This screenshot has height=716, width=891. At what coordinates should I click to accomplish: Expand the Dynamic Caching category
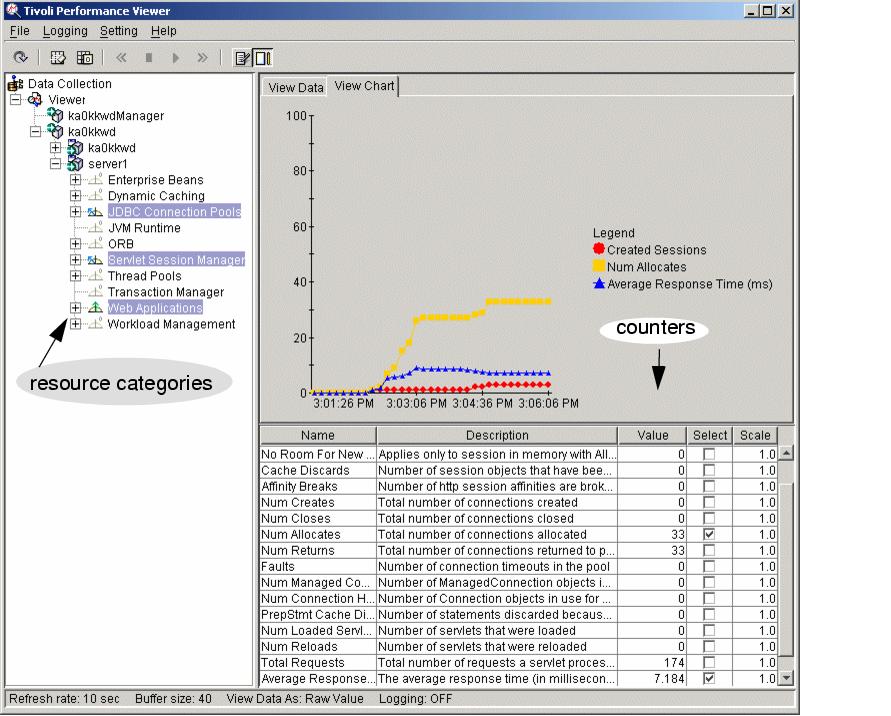pos(75,195)
